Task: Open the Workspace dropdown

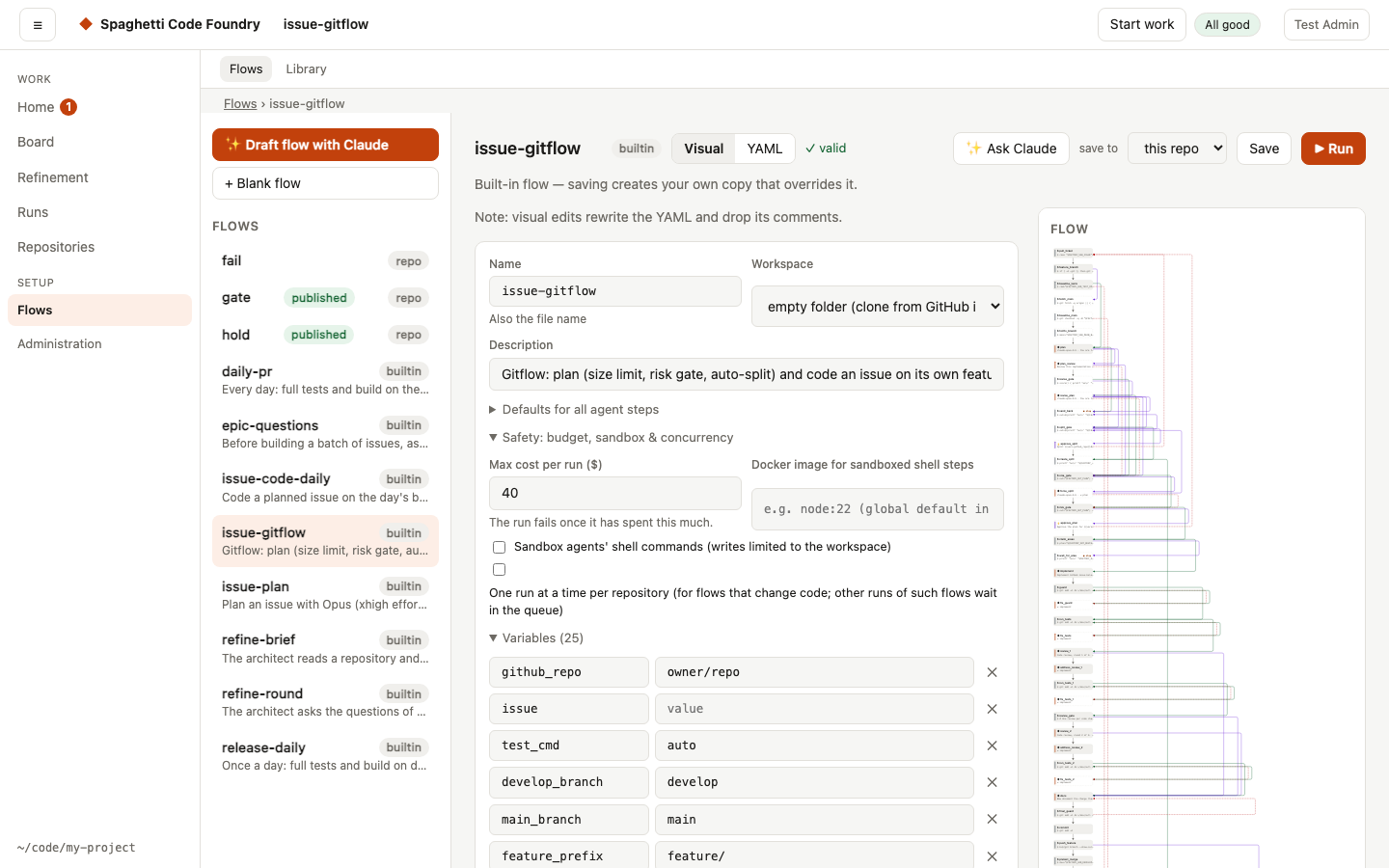Action: [878, 307]
